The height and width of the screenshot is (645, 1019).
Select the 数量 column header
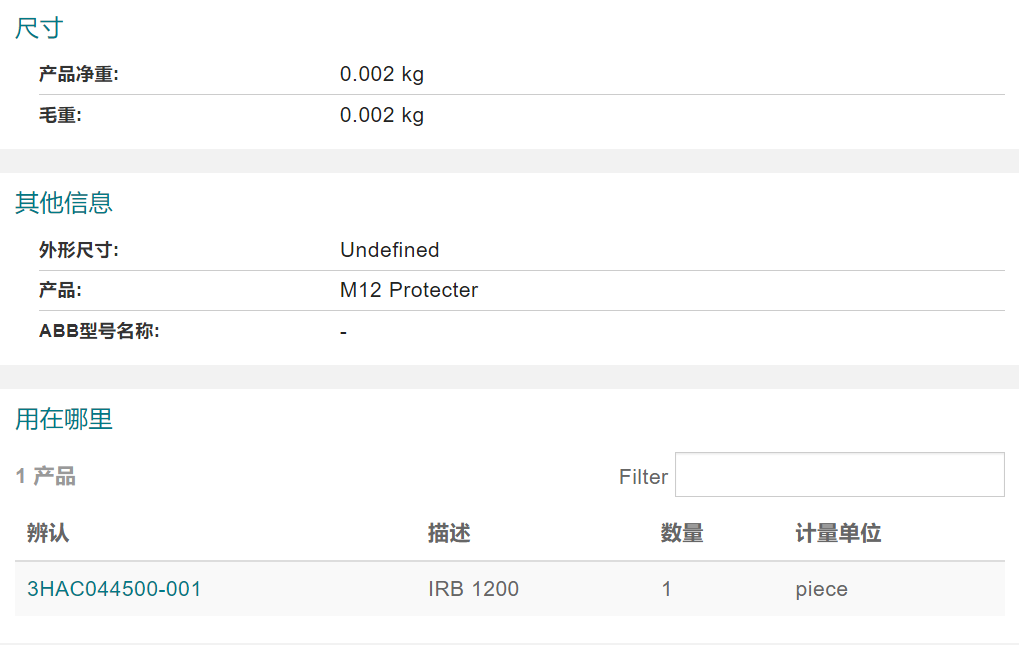tap(682, 533)
